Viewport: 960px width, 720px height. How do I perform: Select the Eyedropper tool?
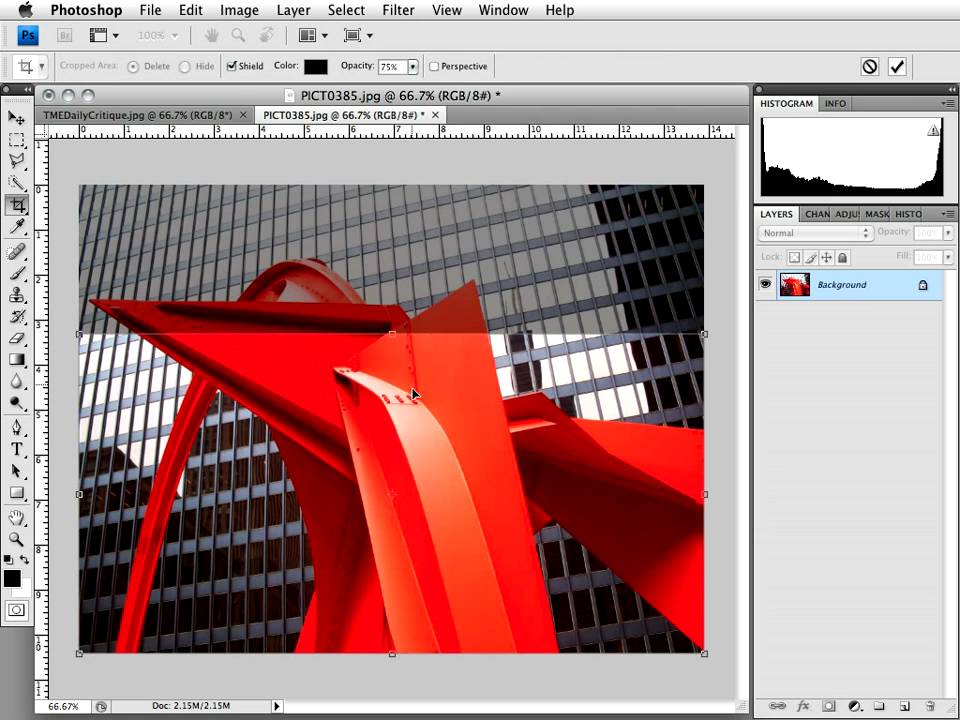17,227
